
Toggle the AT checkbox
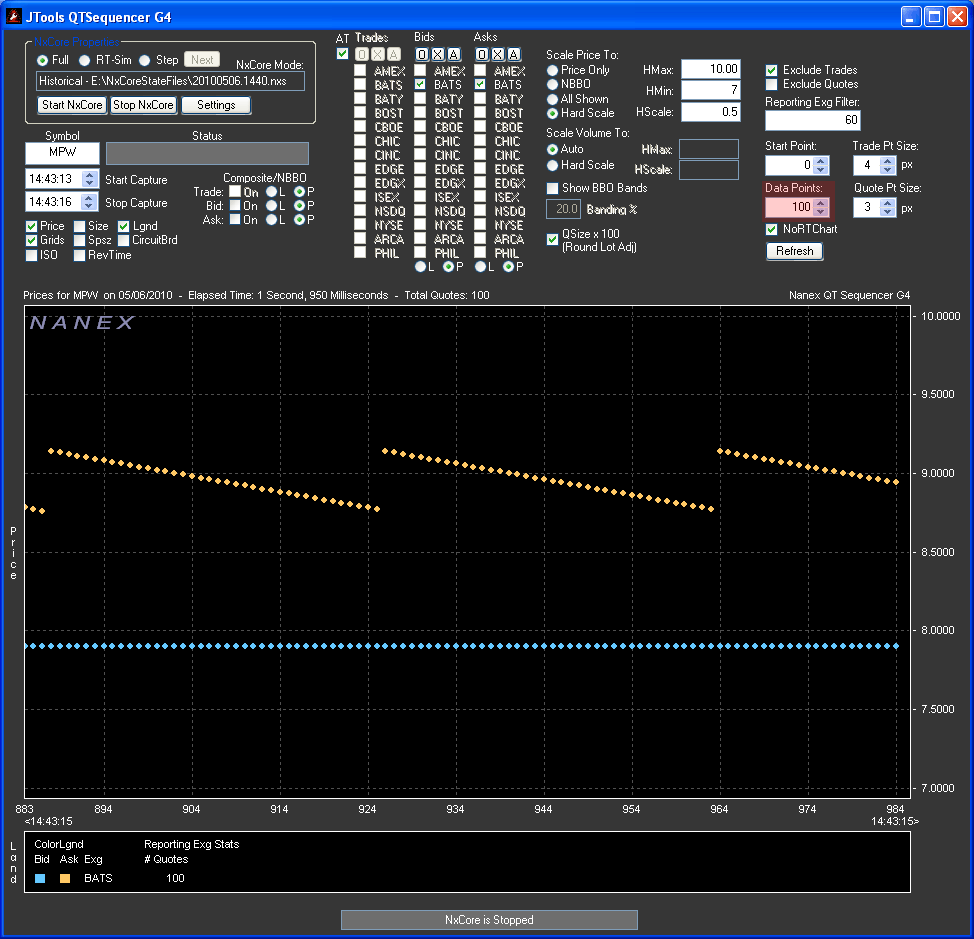342,53
